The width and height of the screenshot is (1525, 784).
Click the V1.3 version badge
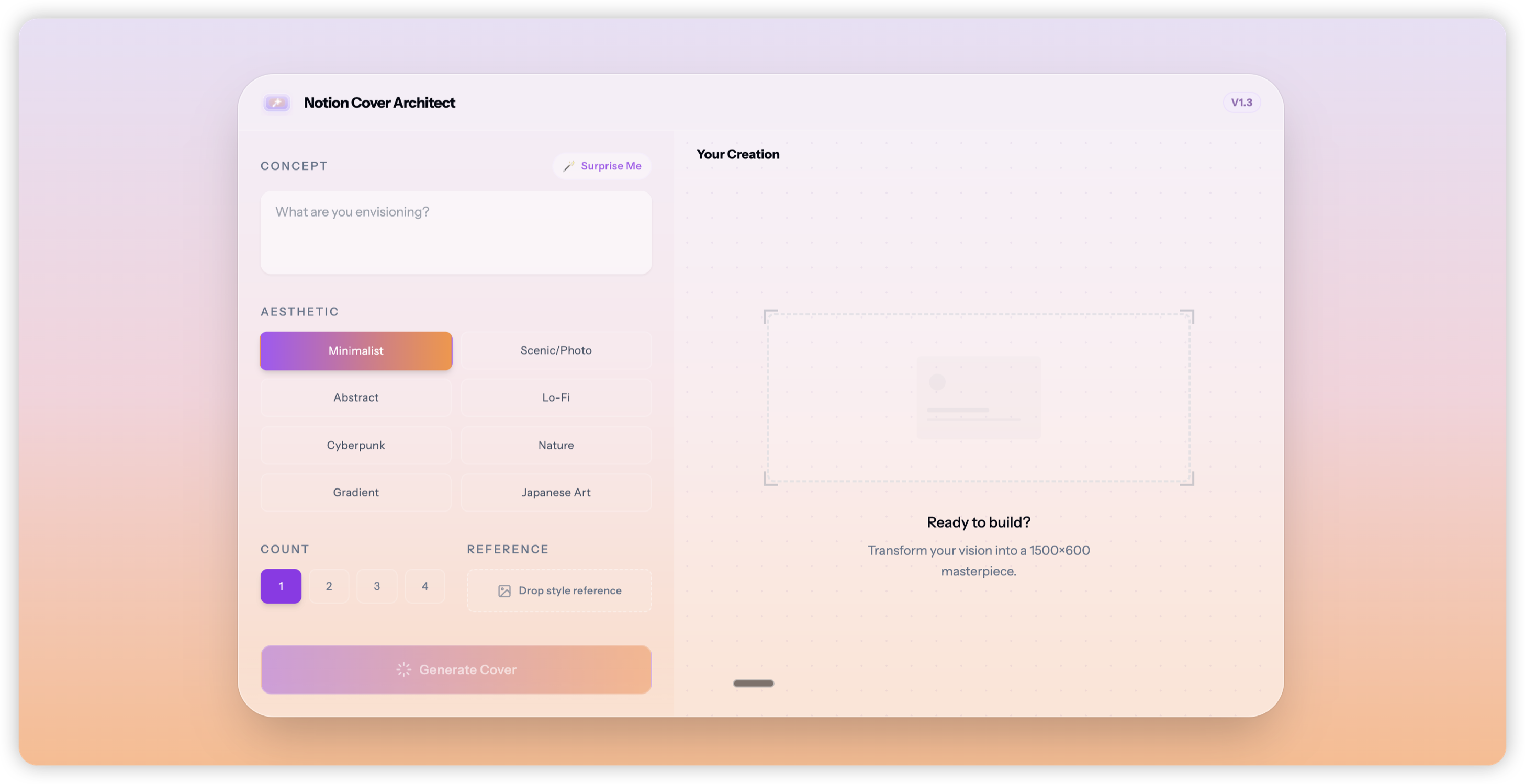tap(1241, 103)
